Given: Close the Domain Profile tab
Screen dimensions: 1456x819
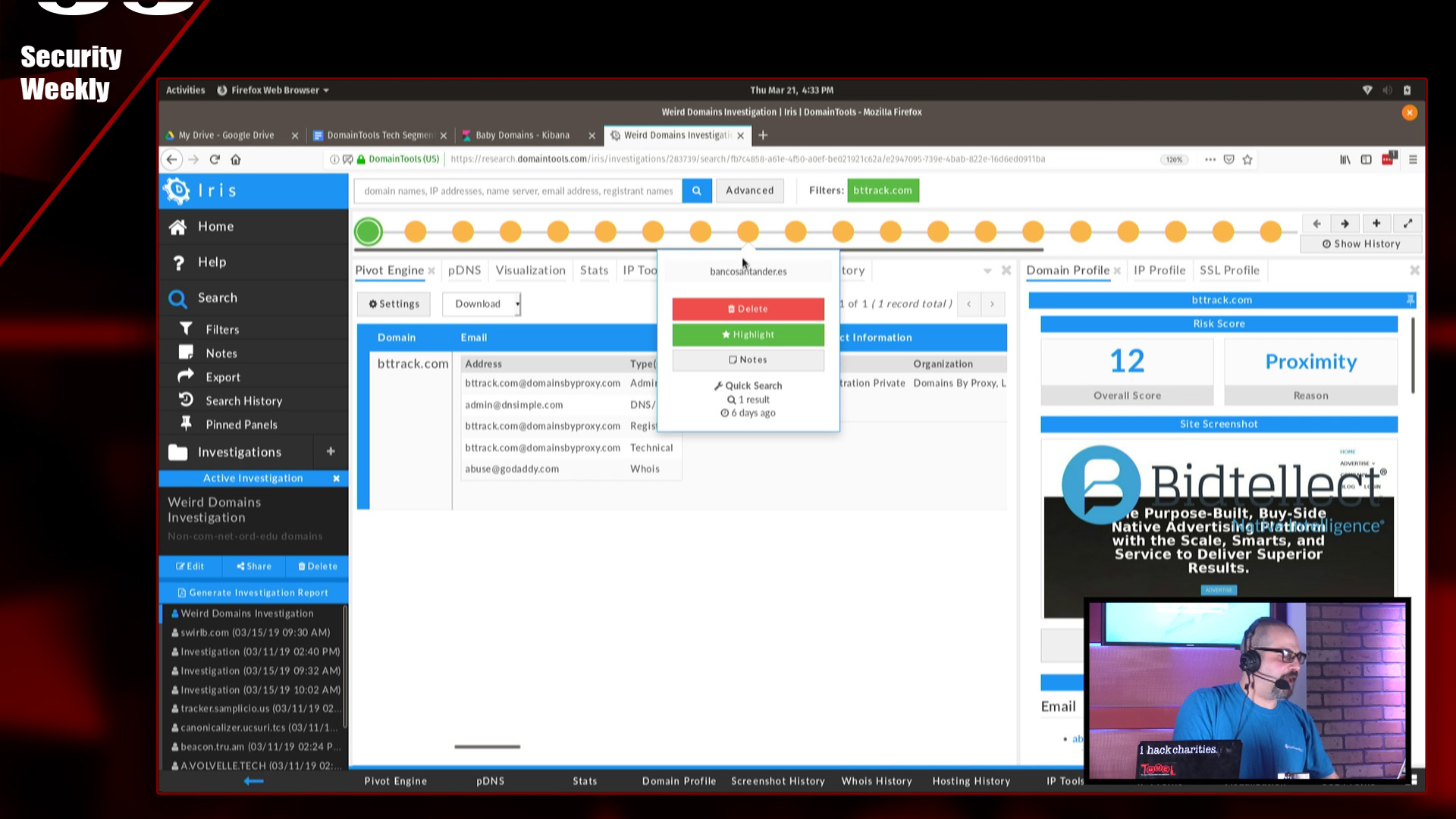Looking at the screenshot, I should [1117, 271].
